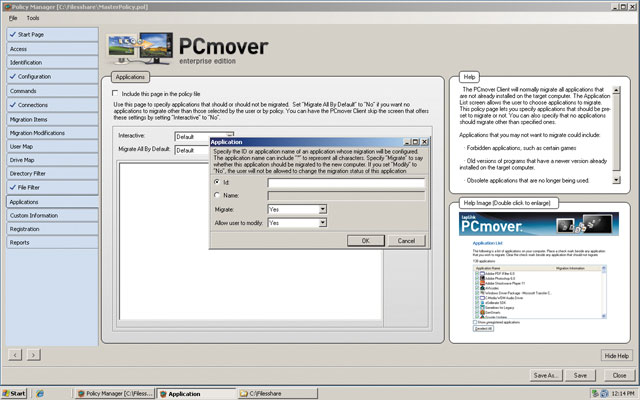Open the C:\Filesshare taskbar window
This screenshot has height=400, width=640.
pos(278,393)
